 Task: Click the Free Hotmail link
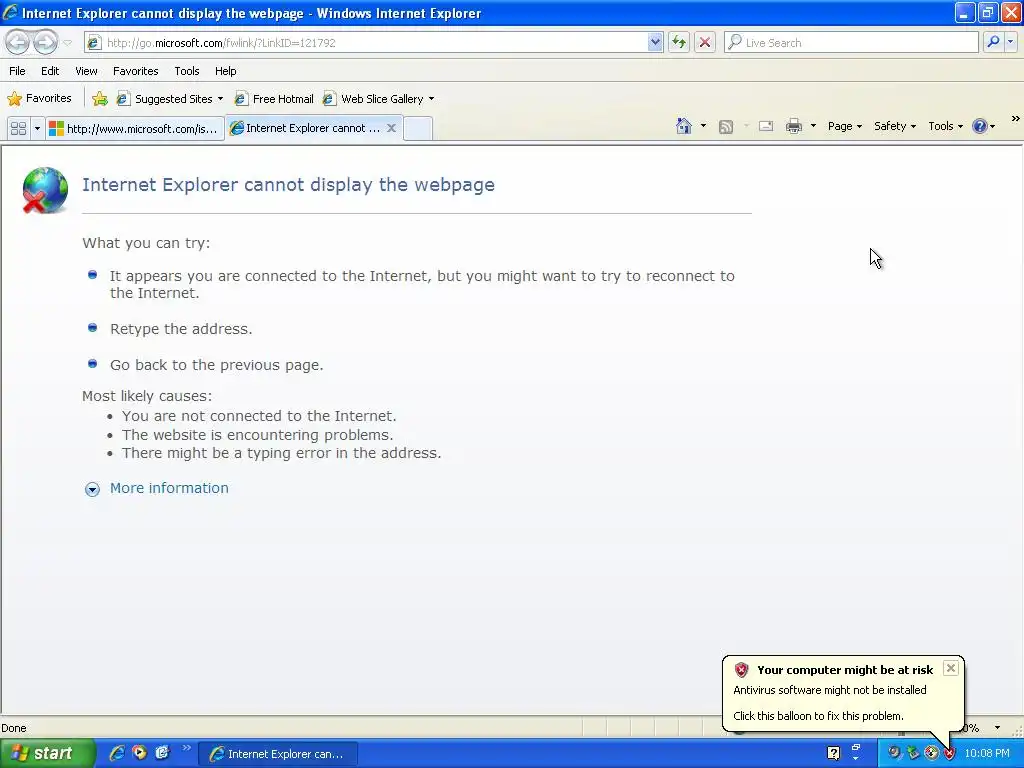274,99
